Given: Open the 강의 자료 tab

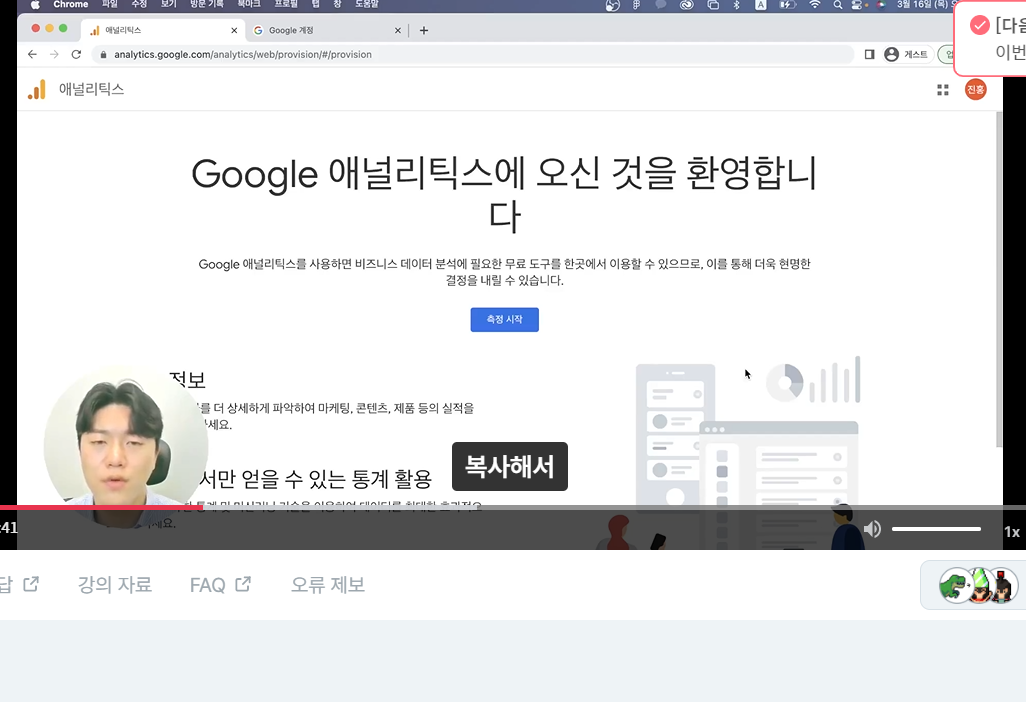Looking at the screenshot, I should point(115,584).
